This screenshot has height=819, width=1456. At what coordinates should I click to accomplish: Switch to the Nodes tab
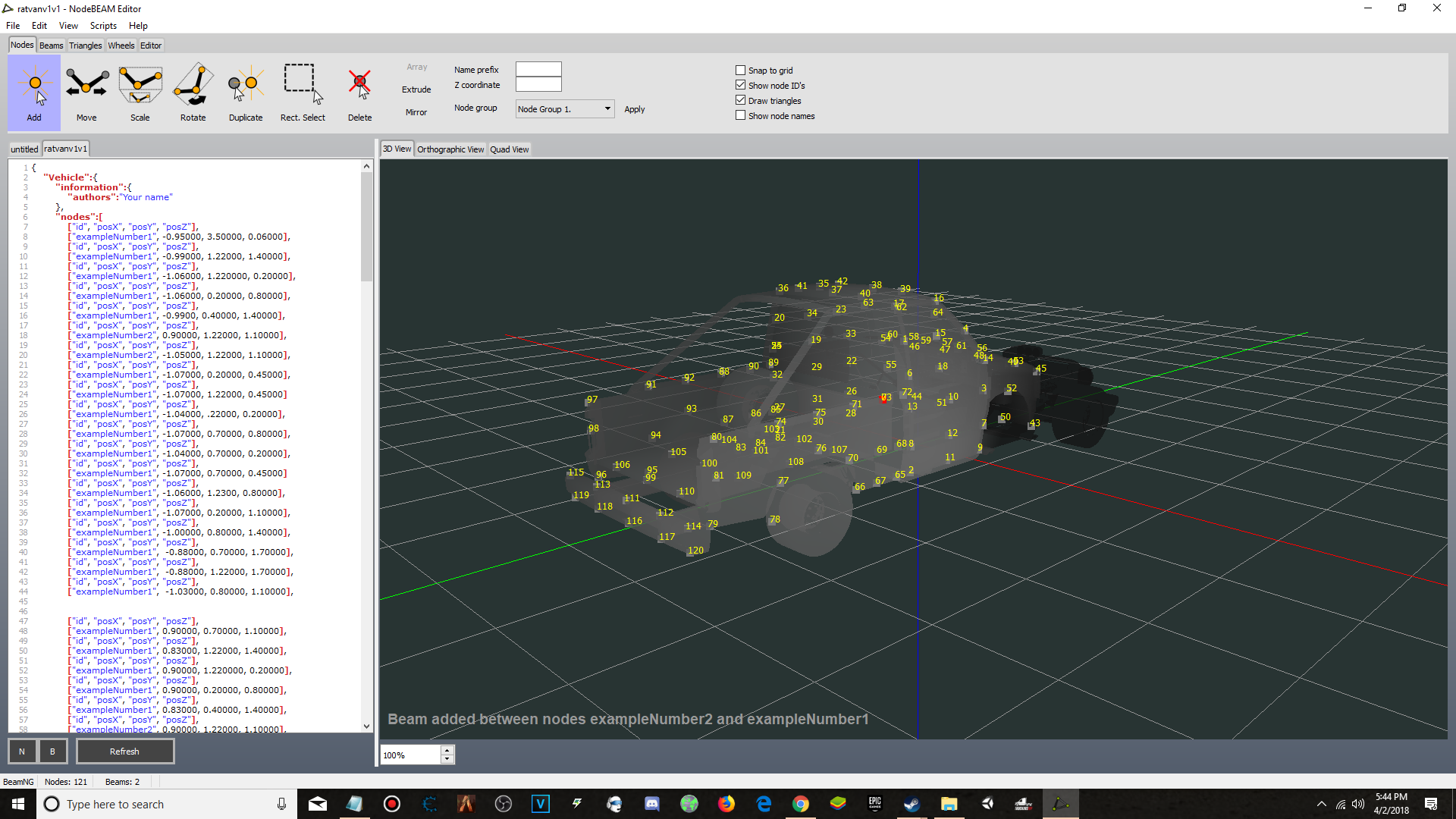[22, 45]
